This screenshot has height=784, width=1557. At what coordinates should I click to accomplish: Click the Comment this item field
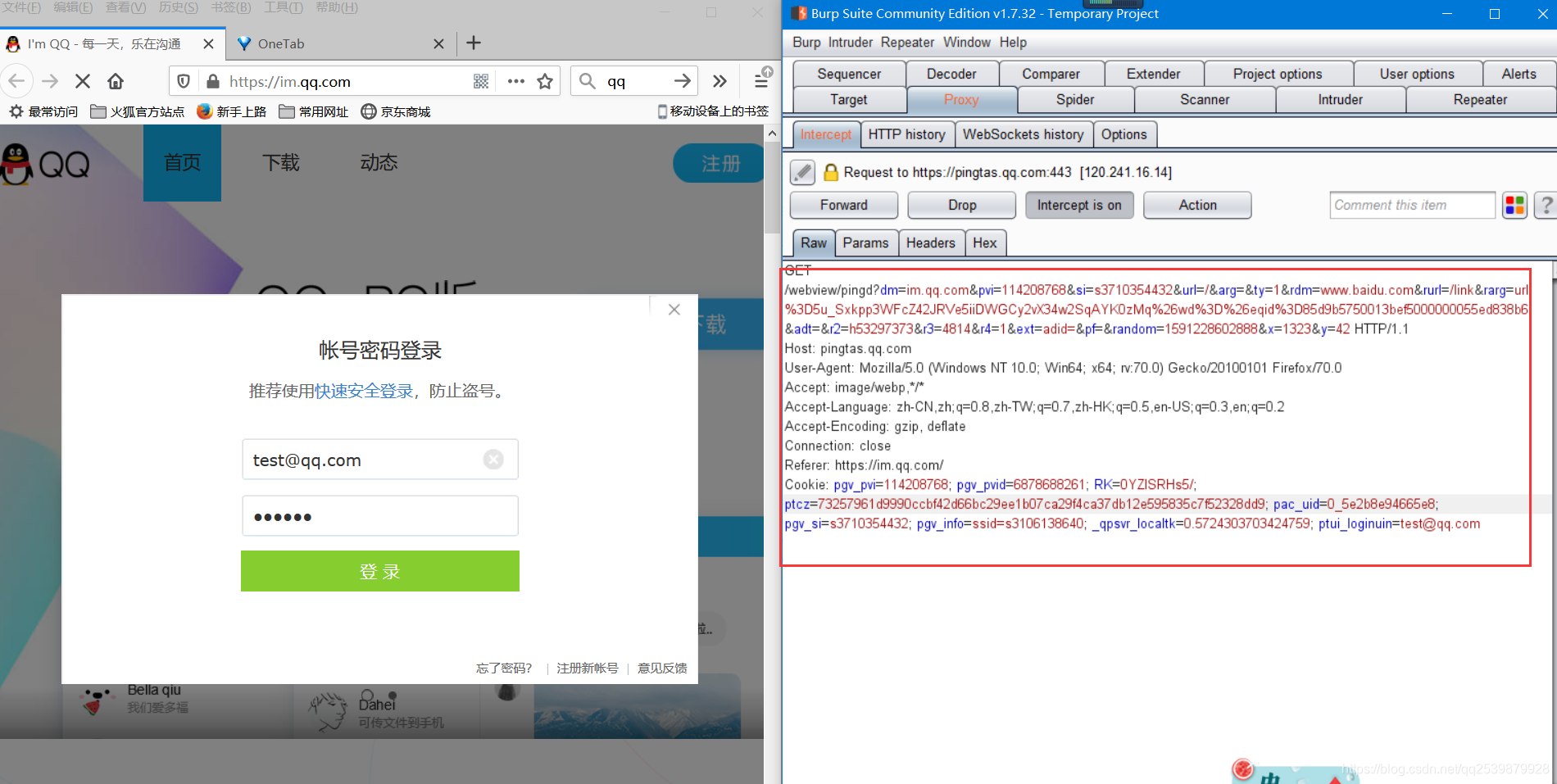click(x=1412, y=205)
